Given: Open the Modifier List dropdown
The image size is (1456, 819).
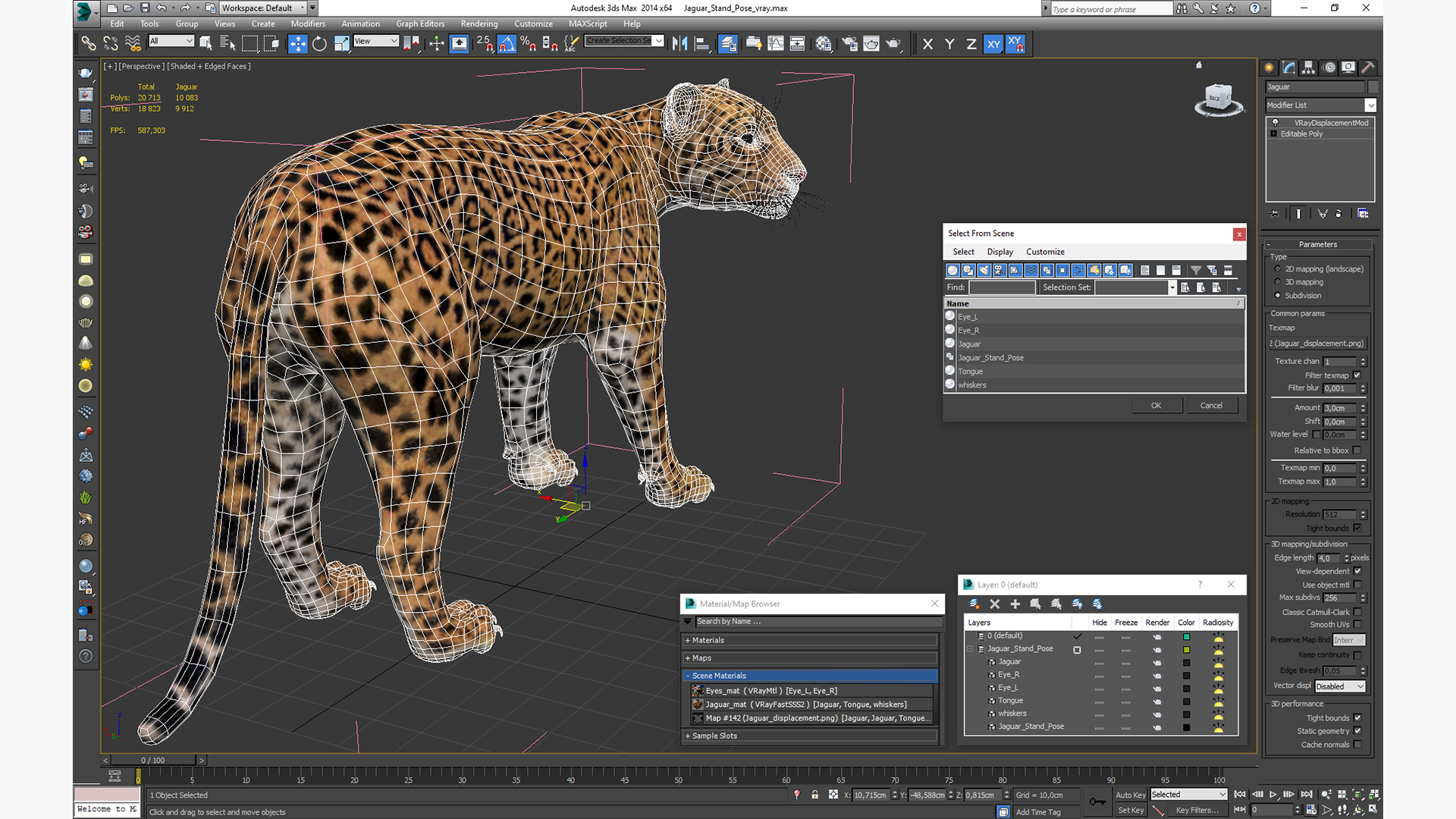Looking at the screenshot, I should (x=1320, y=105).
